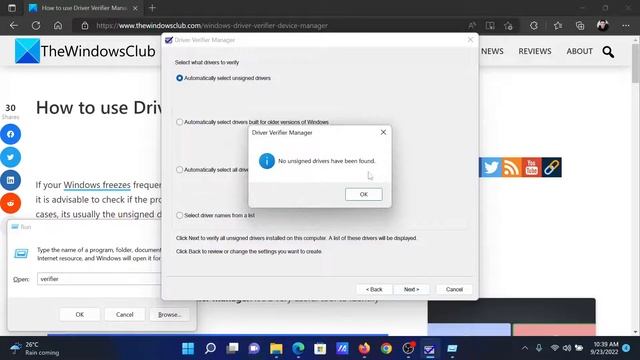This screenshot has height=360, width=640.
Task: Toggle Read aloud icon in address bar
Action: tap(472, 25)
